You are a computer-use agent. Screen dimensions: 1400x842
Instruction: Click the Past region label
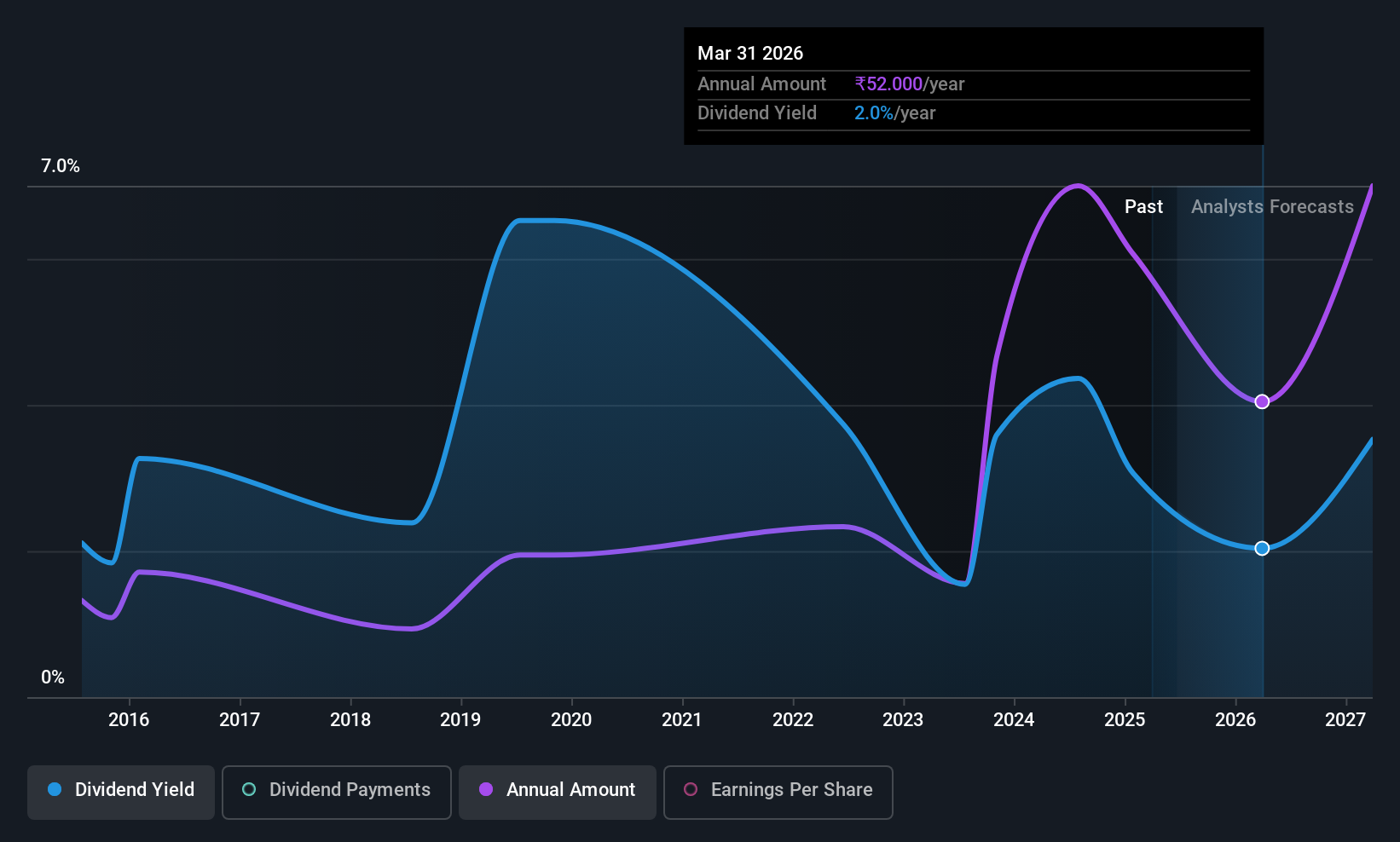(x=1143, y=207)
